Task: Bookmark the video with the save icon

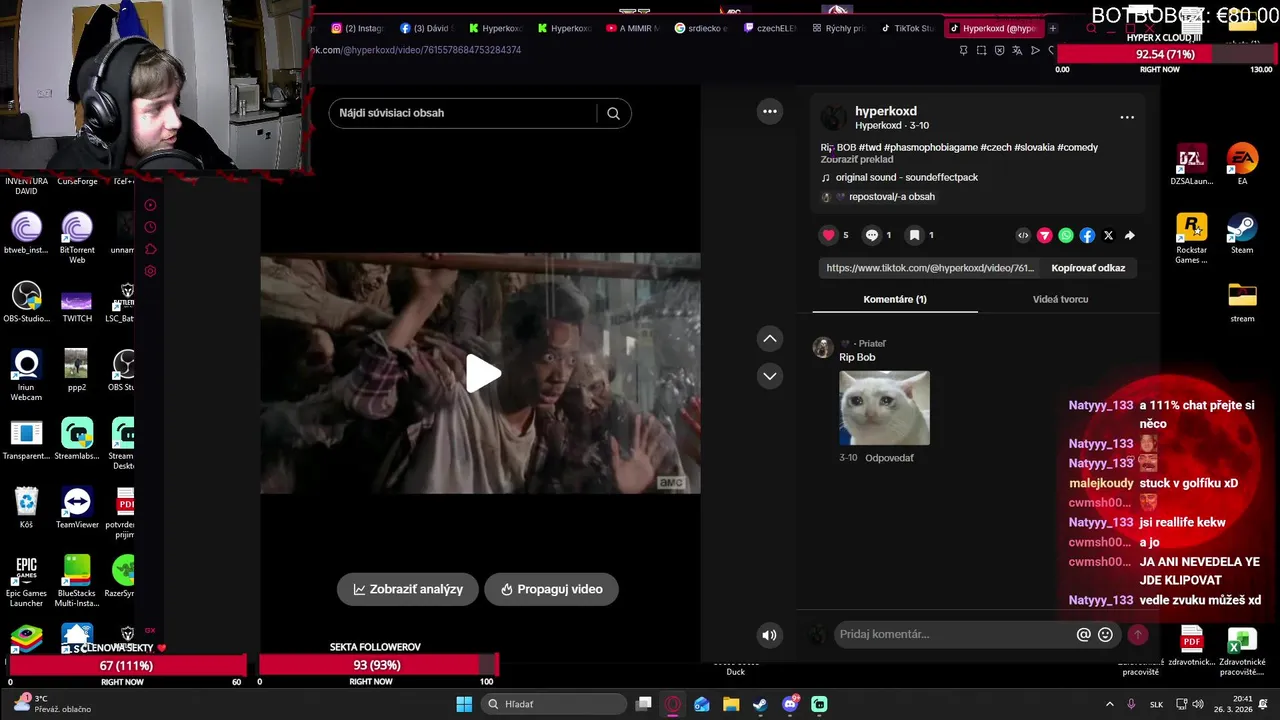Action: tap(914, 235)
